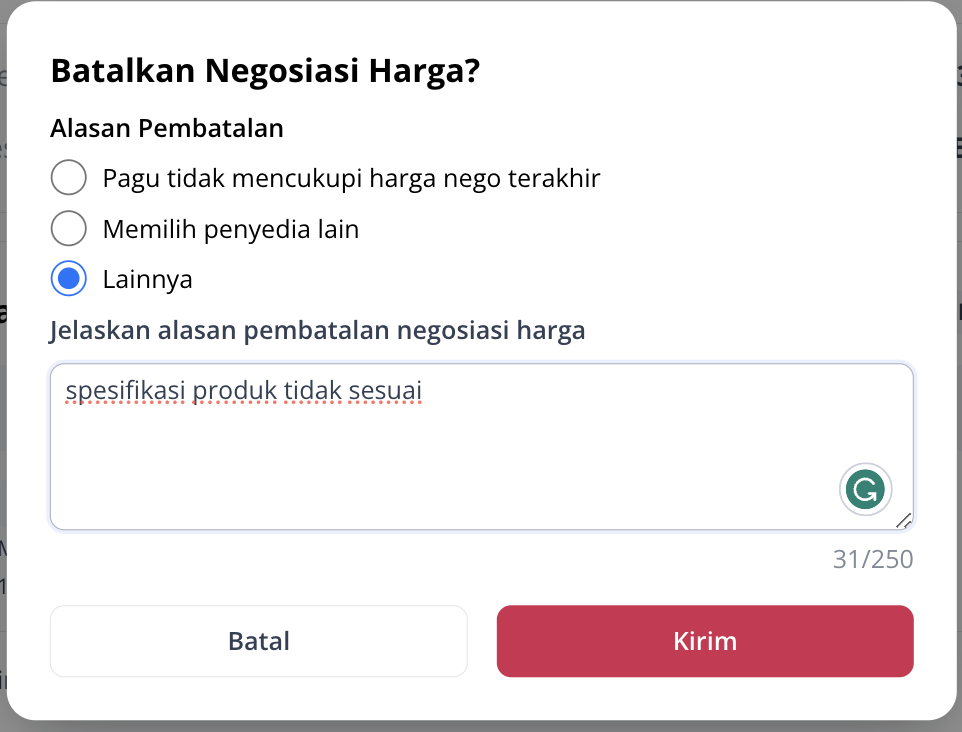The height and width of the screenshot is (732, 962).
Task: Submit with the red 'Kirim' button
Action: click(705, 641)
